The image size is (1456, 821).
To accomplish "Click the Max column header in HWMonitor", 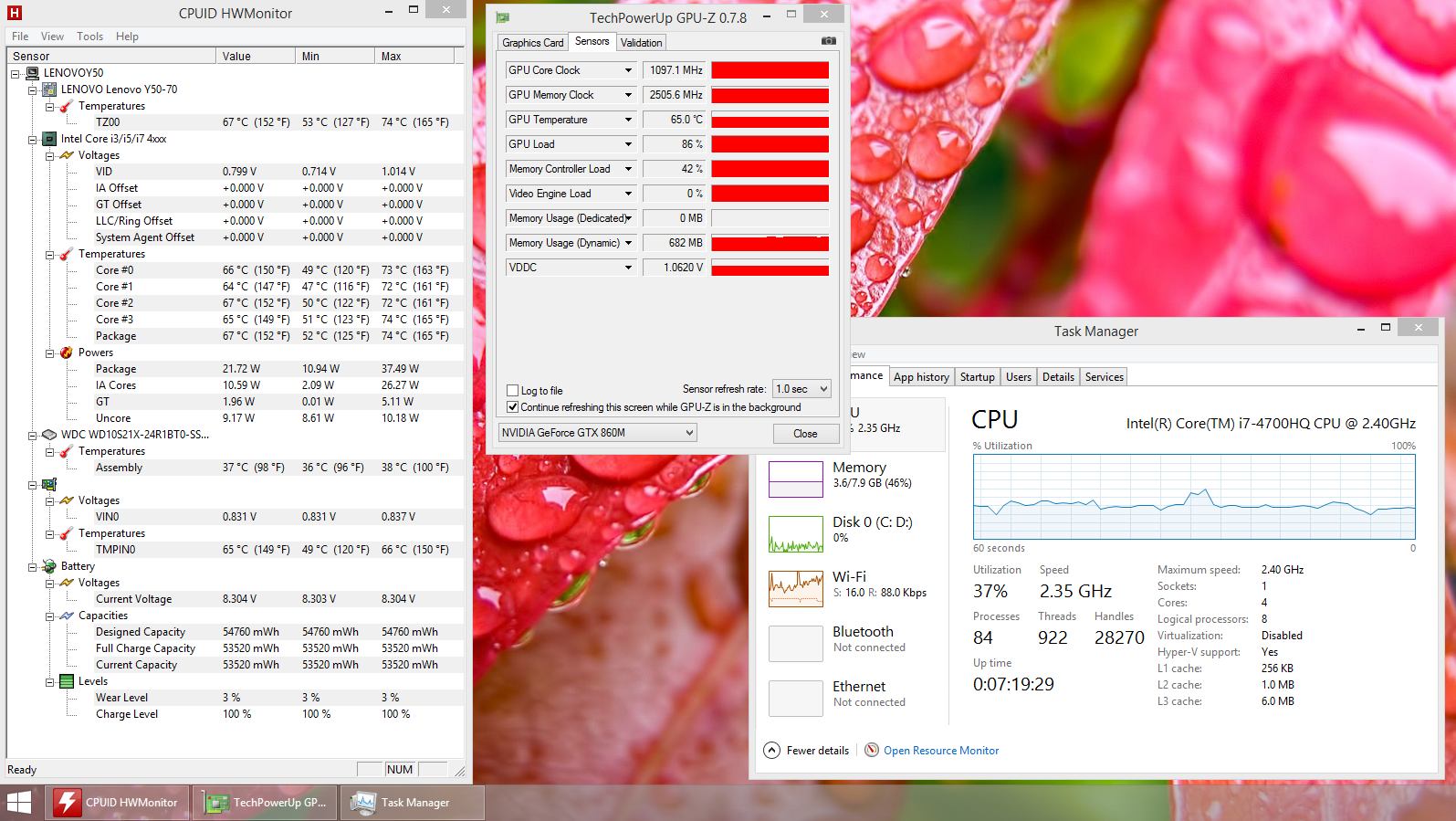I will pyautogui.click(x=414, y=57).
